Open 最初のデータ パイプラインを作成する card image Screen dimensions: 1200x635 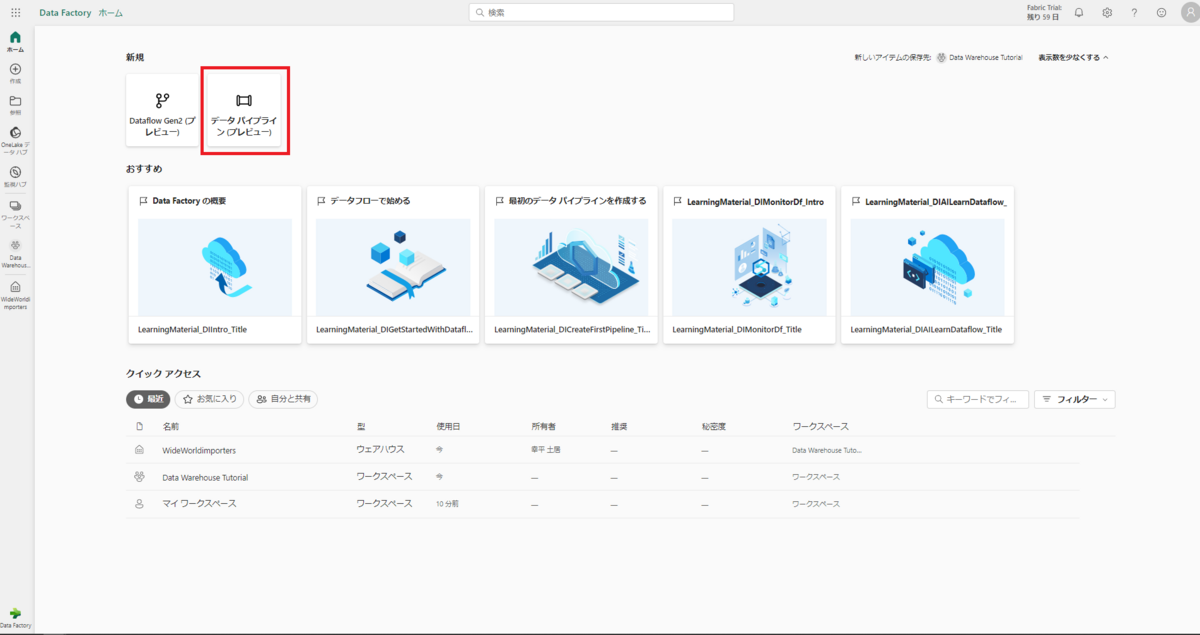point(571,267)
